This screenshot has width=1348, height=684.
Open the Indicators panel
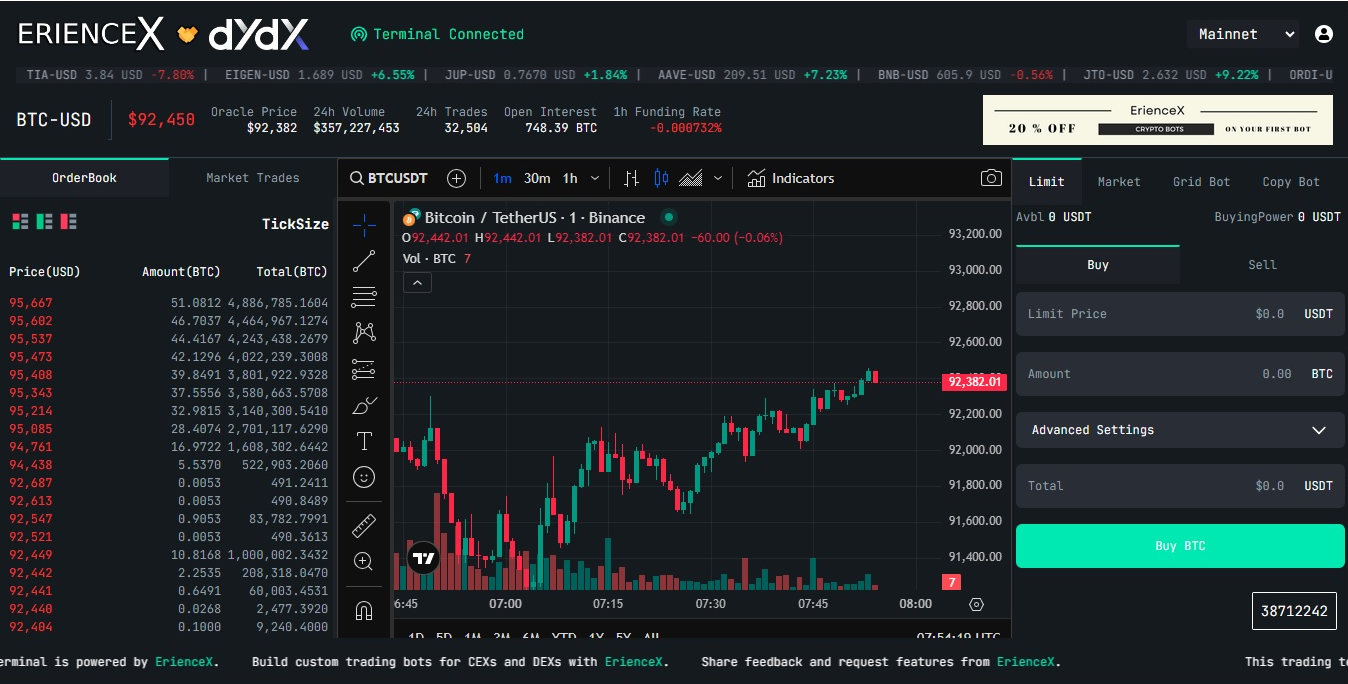[790, 178]
